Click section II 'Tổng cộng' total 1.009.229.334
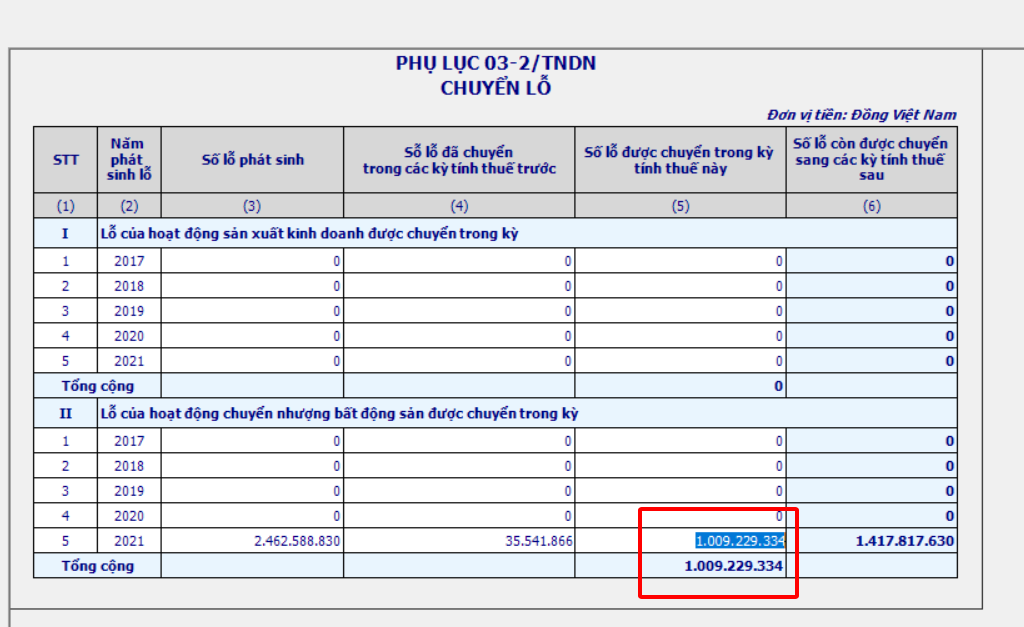This screenshot has width=1024, height=627. (734, 566)
